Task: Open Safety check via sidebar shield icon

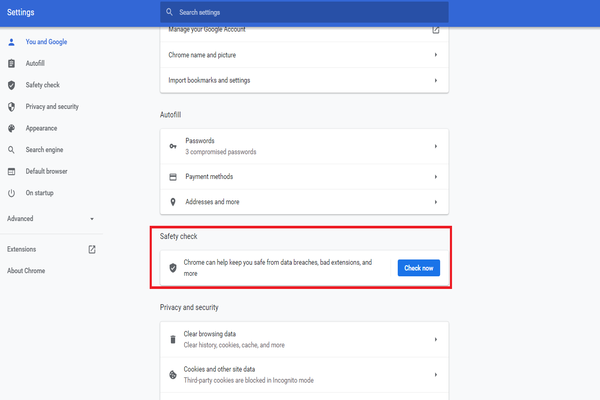Action: point(11,85)
